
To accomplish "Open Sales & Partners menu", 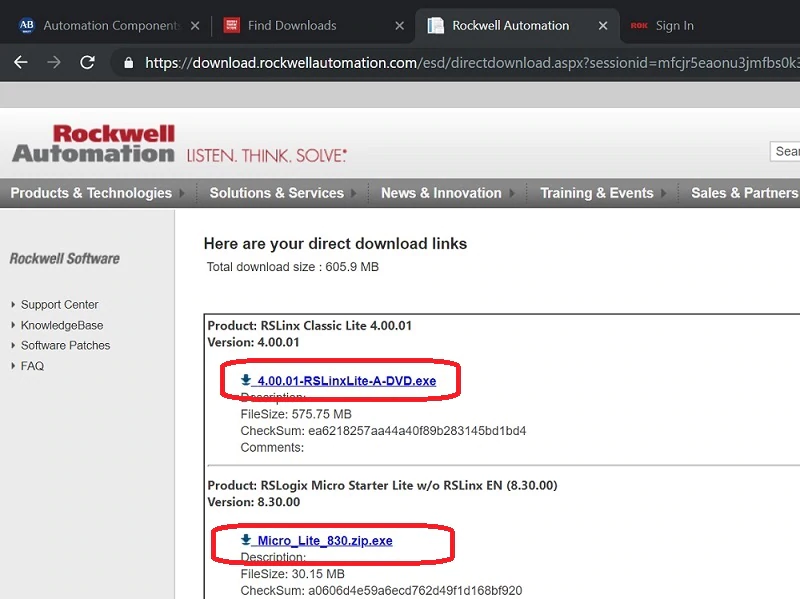I will 744,193.
